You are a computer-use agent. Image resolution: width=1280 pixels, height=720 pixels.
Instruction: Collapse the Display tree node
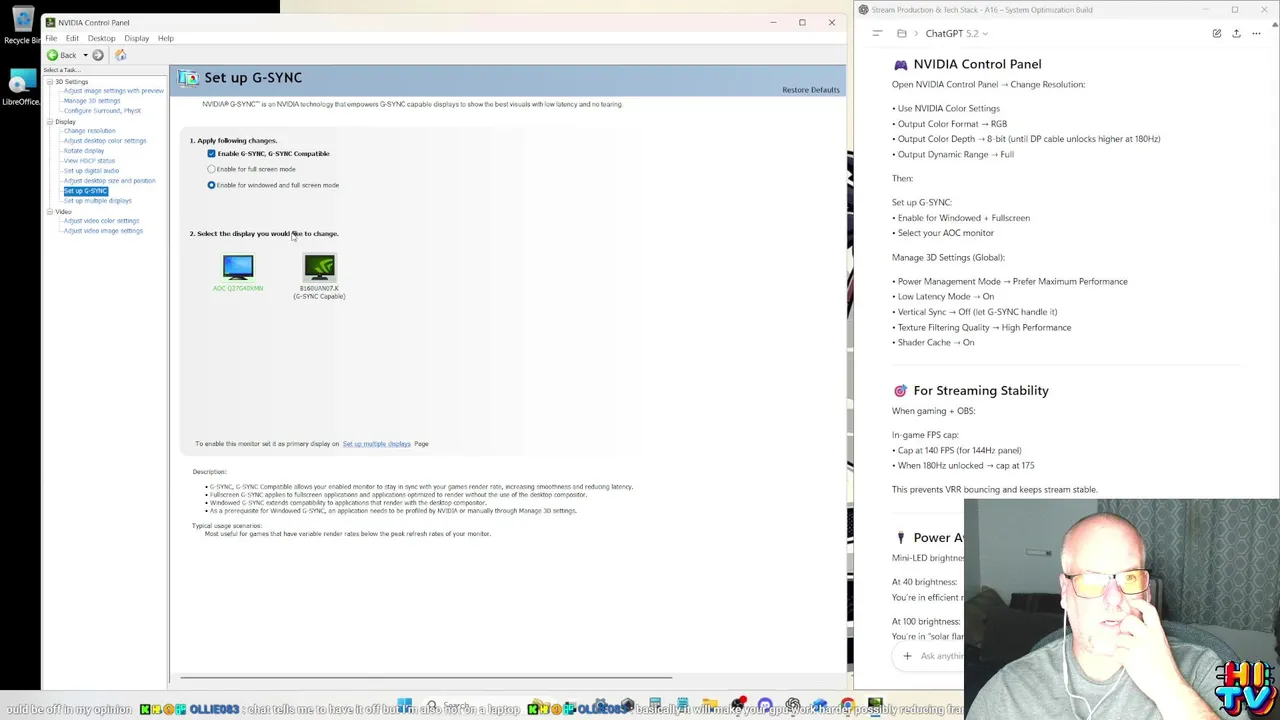[50, 121]
